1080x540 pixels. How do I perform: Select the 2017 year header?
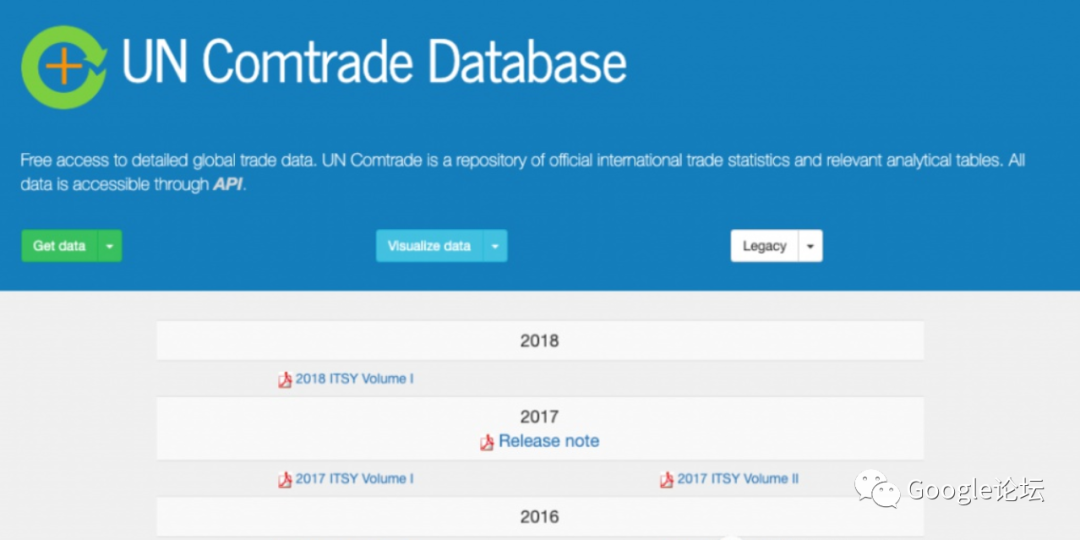point(539,417)
